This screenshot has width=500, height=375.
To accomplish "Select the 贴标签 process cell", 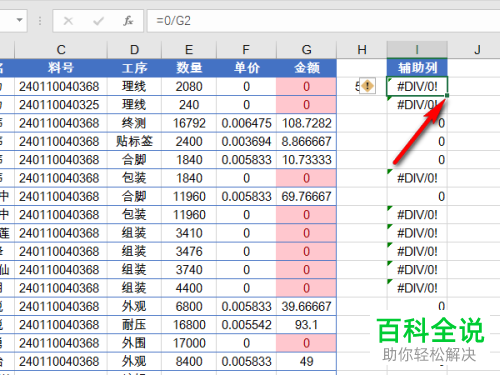I will tap(134, 141).
